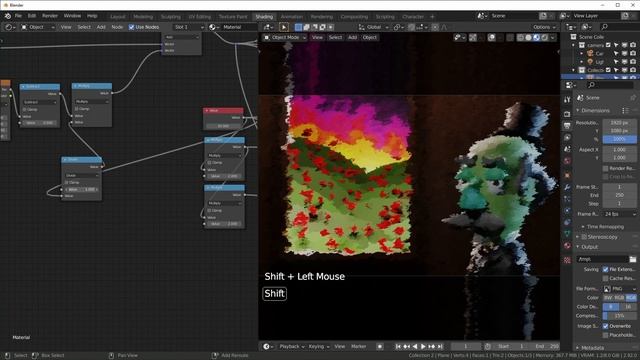This screenshot has height=360, width=640.
Task: Choose the set new selection mode icon
Action: pos(298,27)
